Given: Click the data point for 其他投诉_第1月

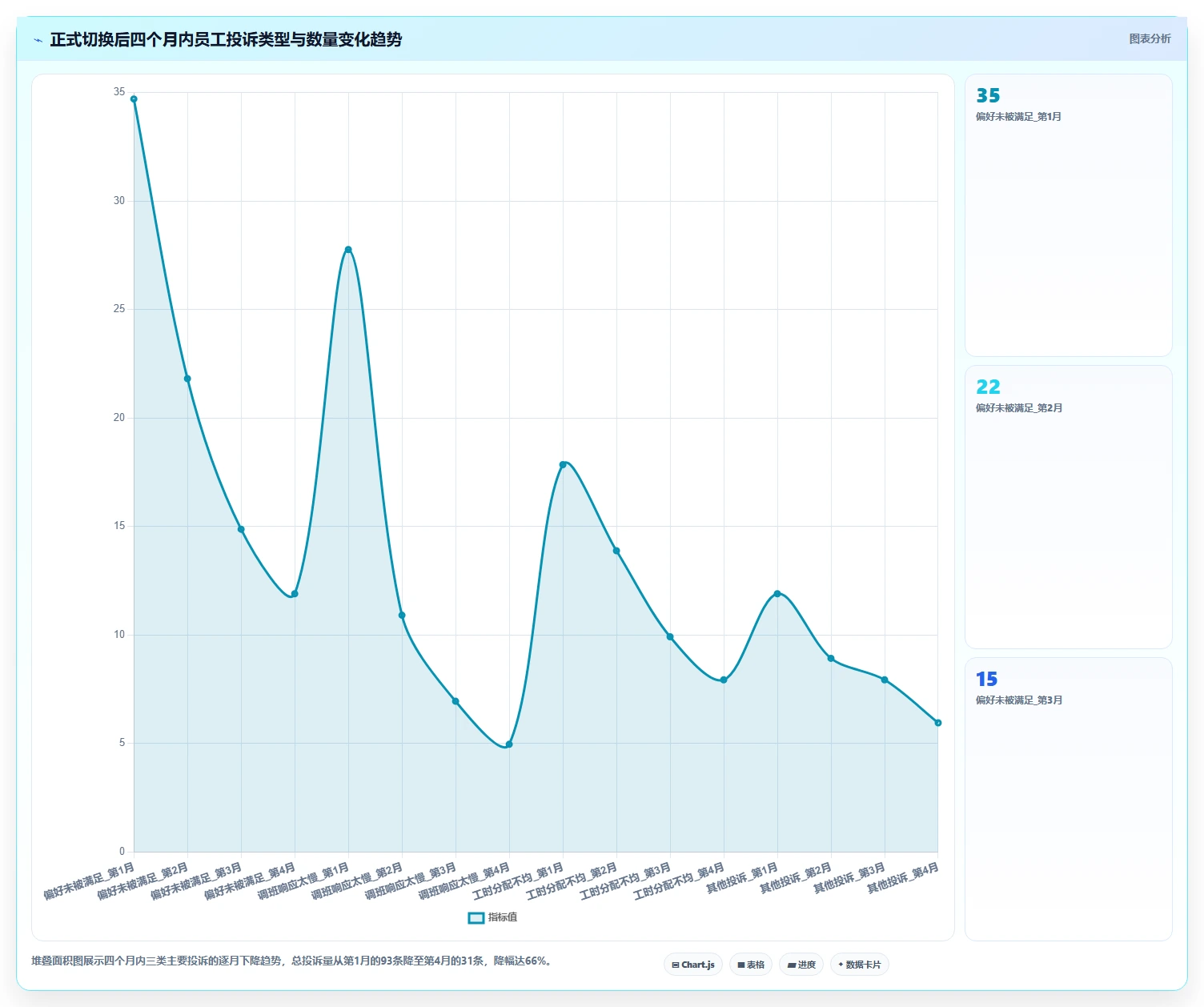Looking at the screenshot, I should click(777, 594).
